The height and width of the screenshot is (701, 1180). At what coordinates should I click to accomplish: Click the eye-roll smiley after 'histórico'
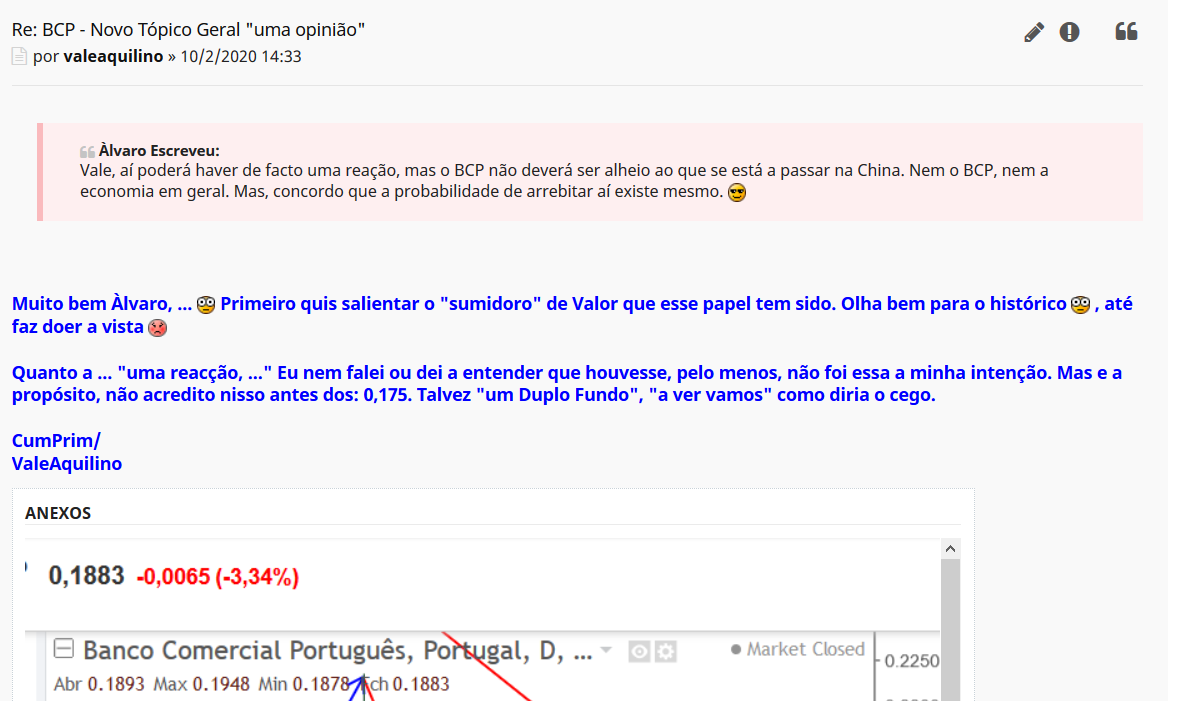tap(1080, 305)
